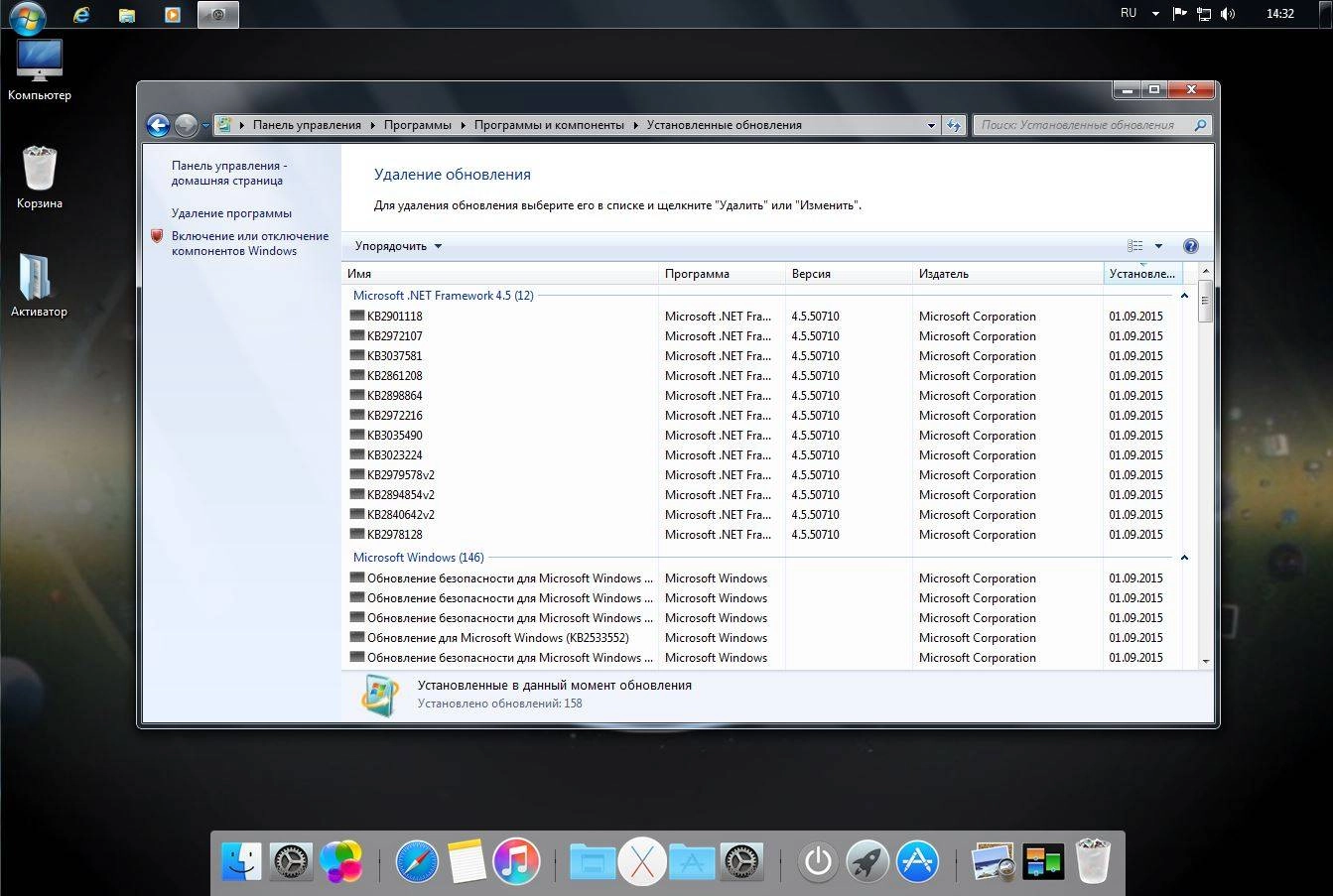Open the Упорядочить dropdown menu
This screenshot has width=1333, height=896.
398,246
